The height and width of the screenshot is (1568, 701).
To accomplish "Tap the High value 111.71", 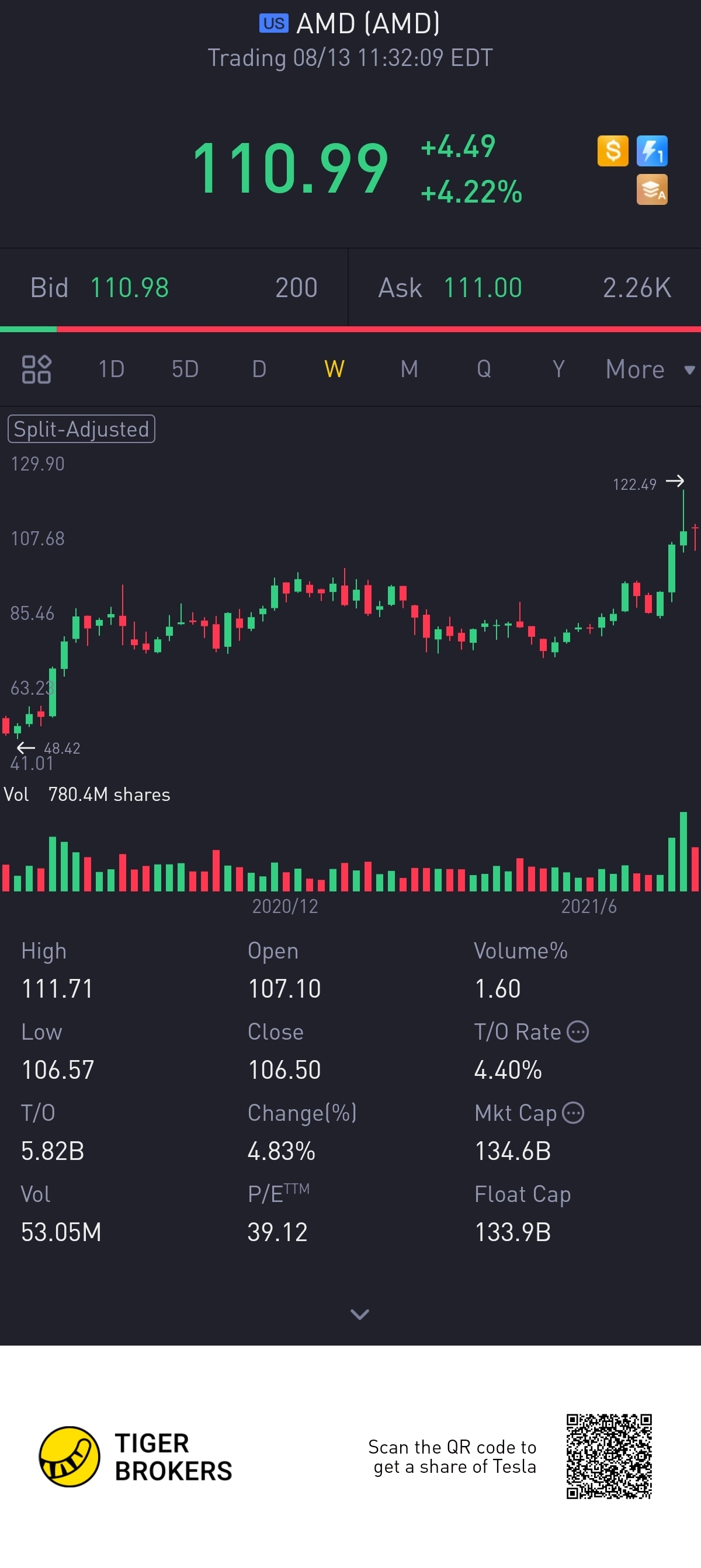I will point(57,988).
